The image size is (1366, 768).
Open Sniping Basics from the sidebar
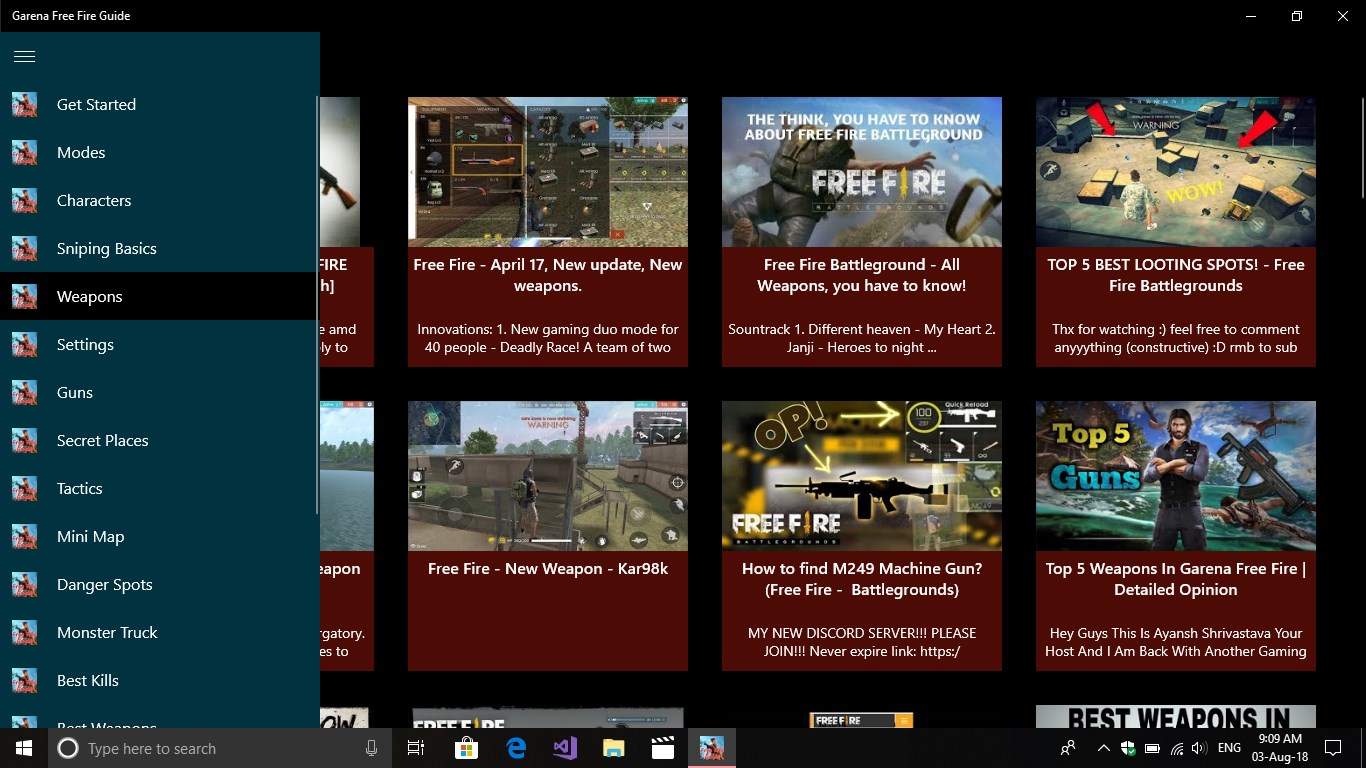click(158, 248)
